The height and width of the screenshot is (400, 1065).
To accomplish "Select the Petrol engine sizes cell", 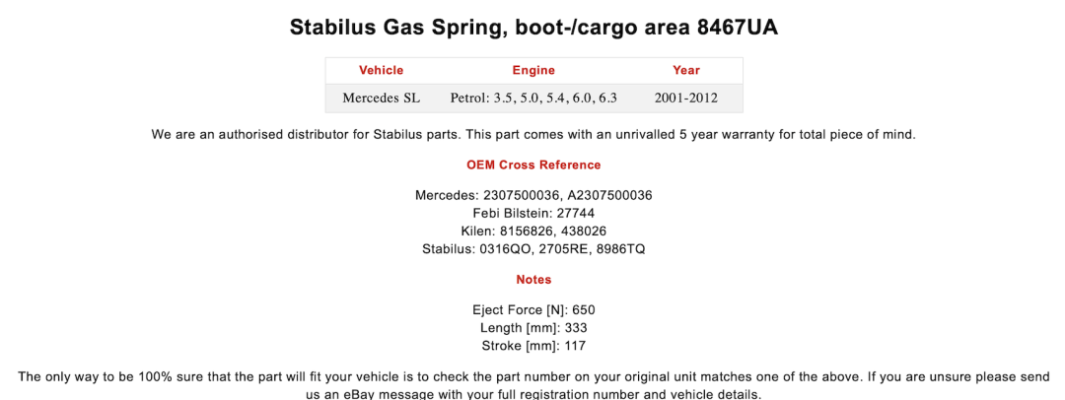I will (533, 98).
